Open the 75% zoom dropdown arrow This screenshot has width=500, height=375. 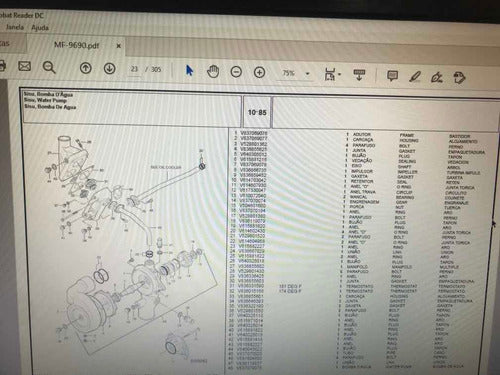308,74
